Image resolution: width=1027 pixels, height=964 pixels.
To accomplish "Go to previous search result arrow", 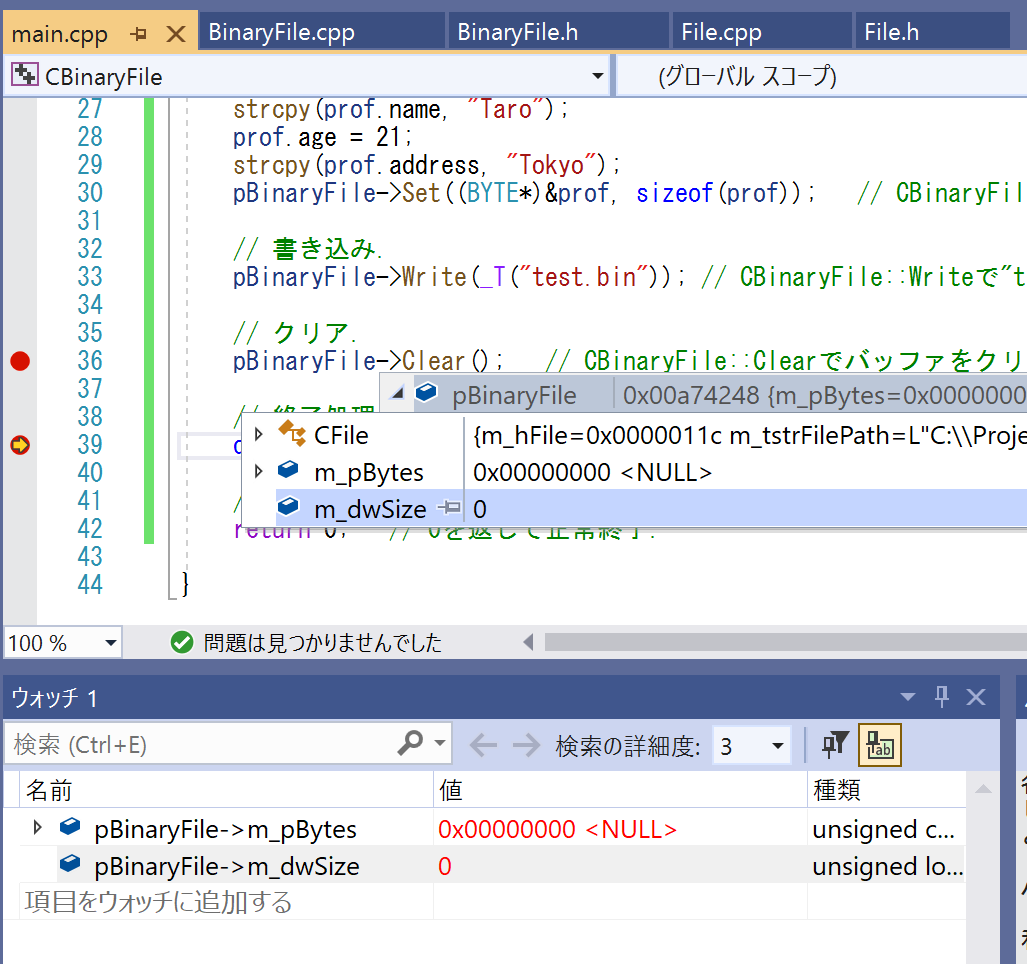I will click(483, 745).
